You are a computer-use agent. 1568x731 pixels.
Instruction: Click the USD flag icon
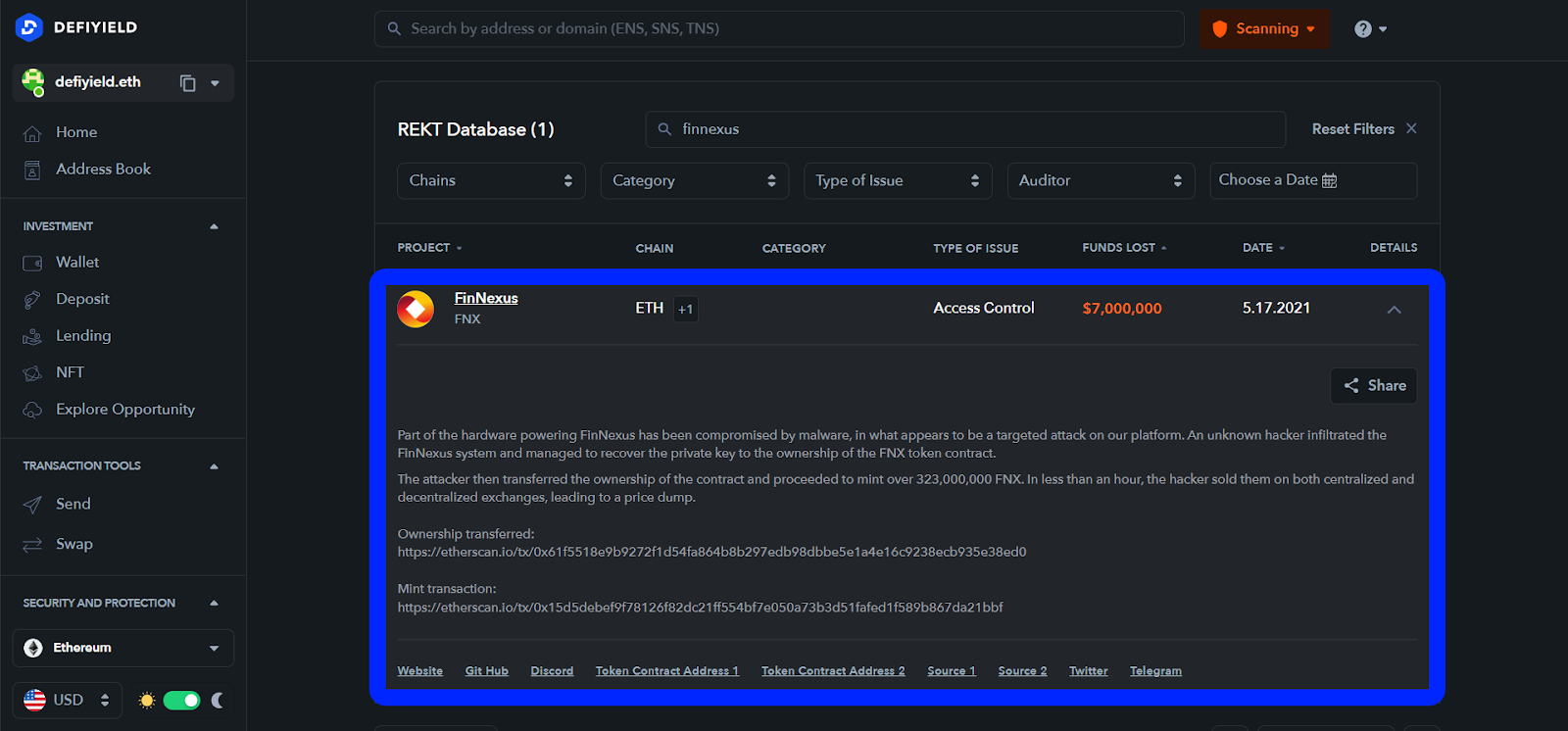[34, 700]
